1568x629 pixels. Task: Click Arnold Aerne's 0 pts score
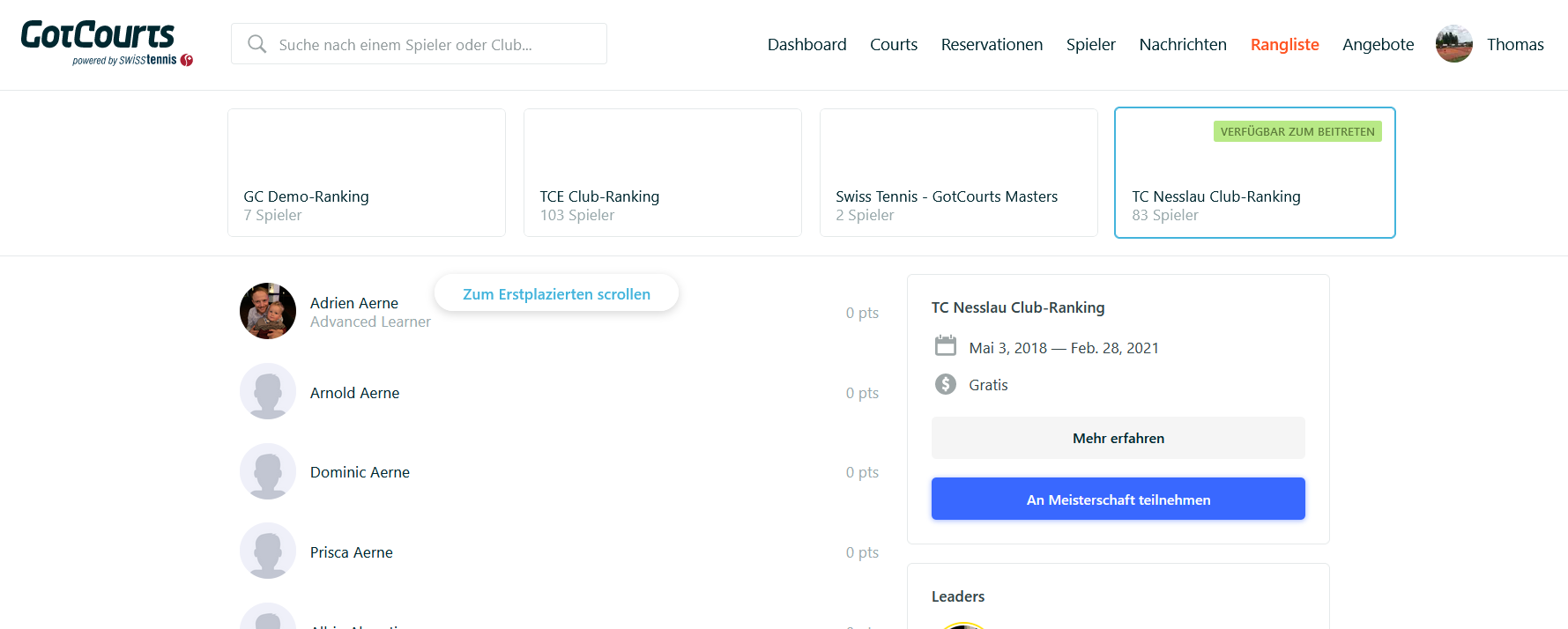coord(862,393)
